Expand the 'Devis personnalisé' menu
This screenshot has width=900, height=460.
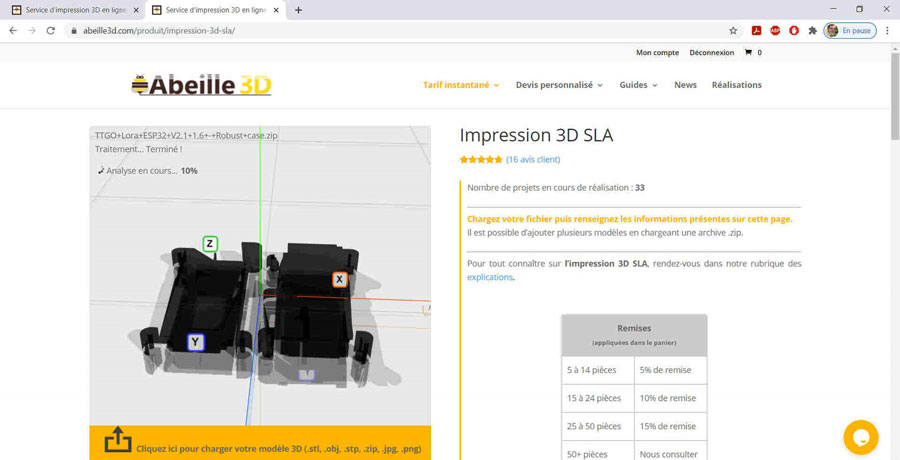point(559,84)
